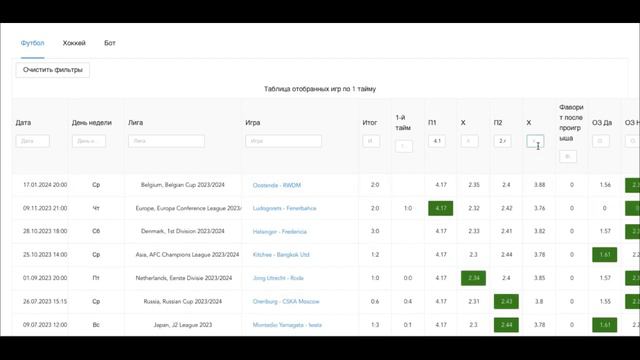The height and width of the screenshot is (360, 640).
Task: Click the 'Netherlands, Eerste Divisie 2023/2024' cell
Action: pyautogui.click(x=184, y=278)
